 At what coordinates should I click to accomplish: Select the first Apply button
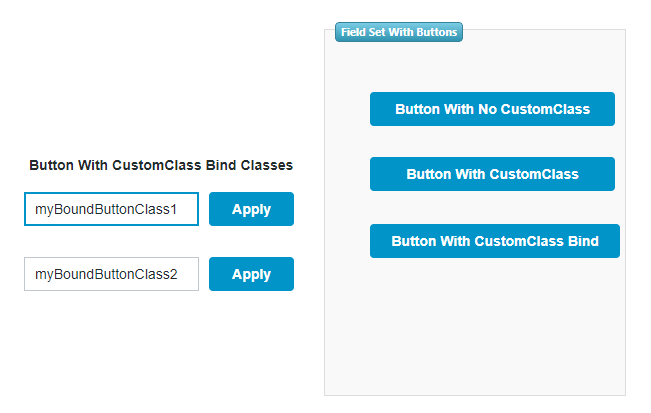click(x=251, y=209)
